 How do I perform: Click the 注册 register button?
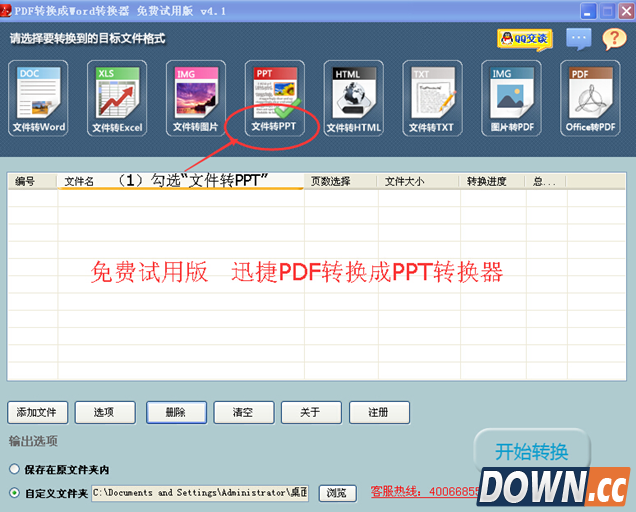pos(379,413)
